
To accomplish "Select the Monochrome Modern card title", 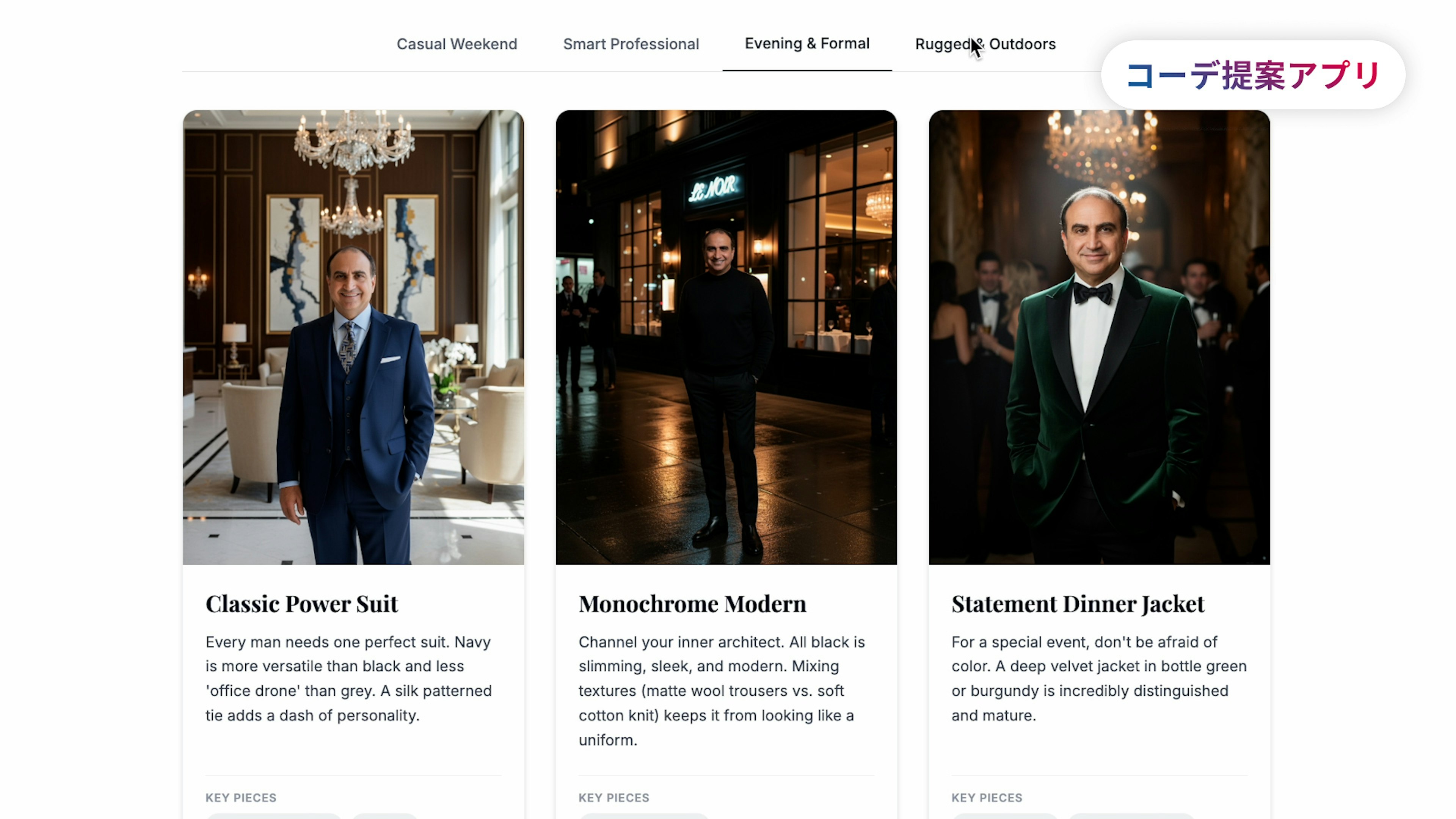I will (692, 604).
